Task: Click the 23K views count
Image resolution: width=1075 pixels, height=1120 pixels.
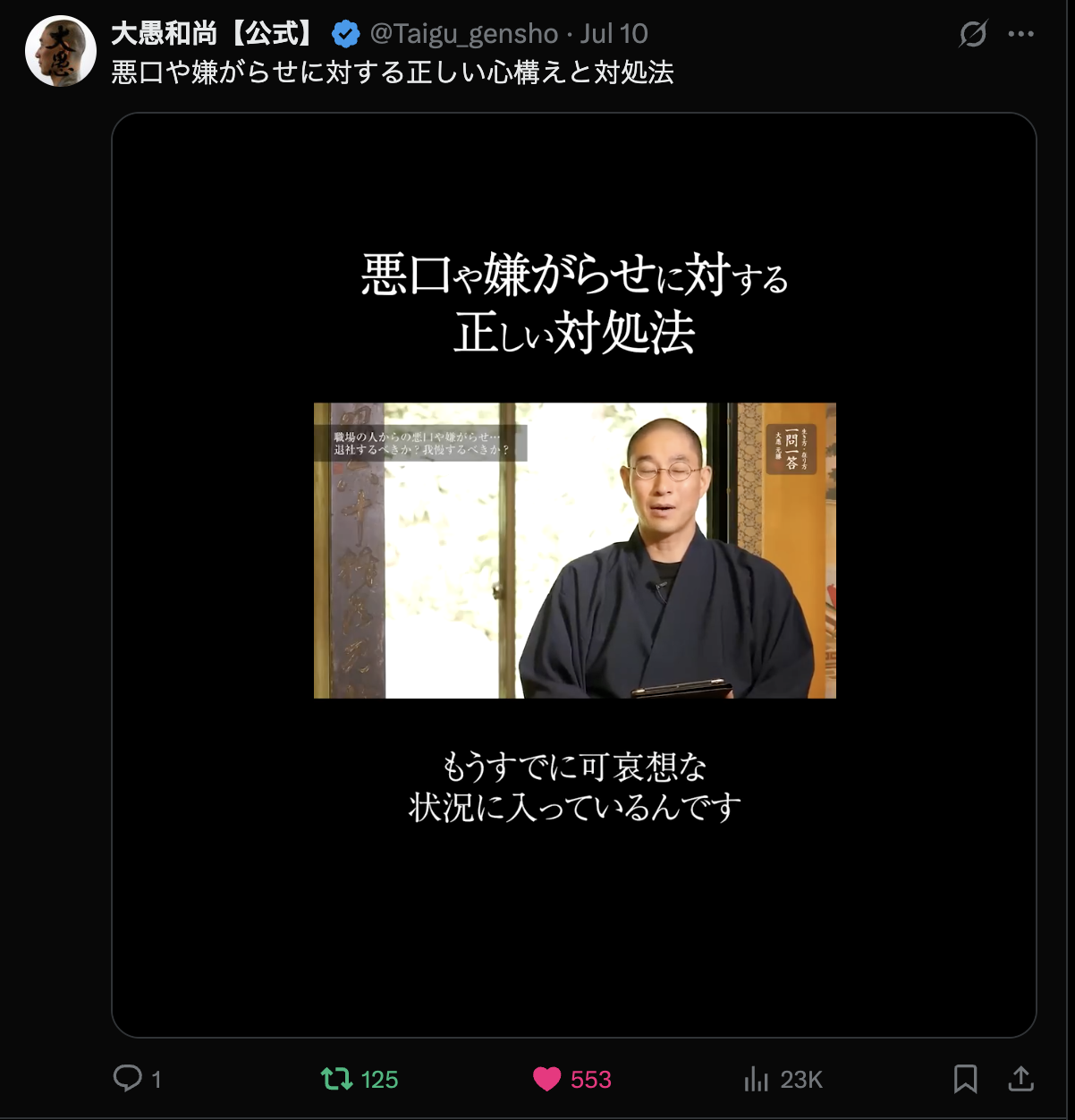Action: (x=801, y=1080)
